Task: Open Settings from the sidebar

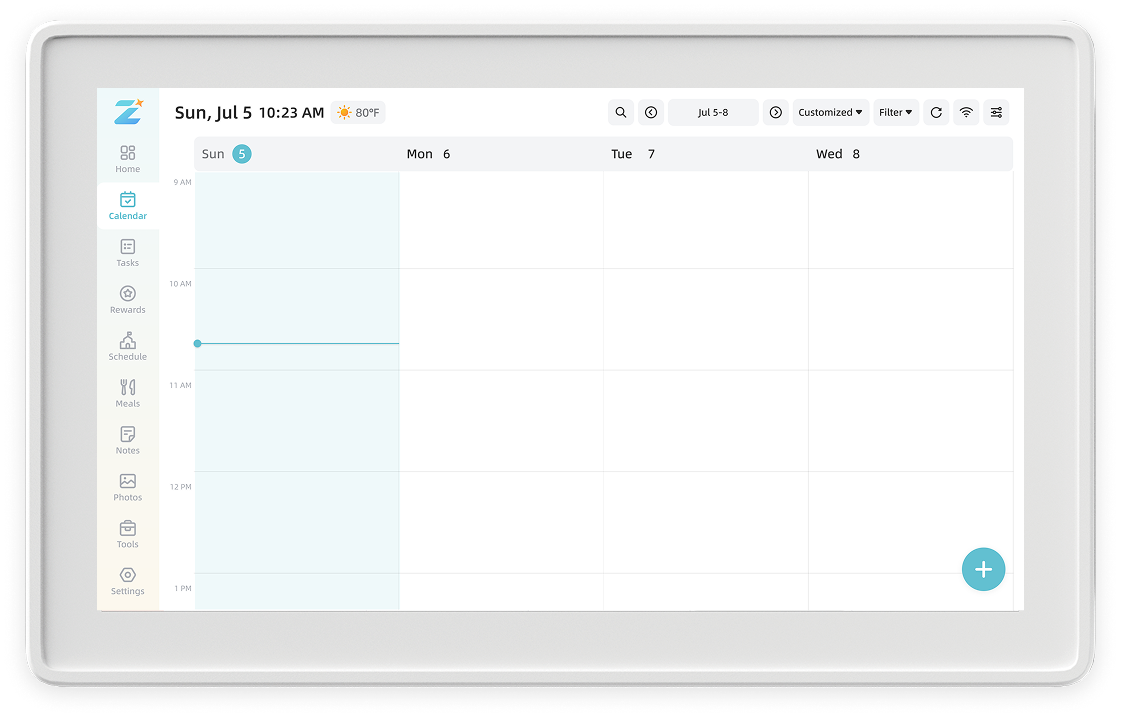Action: pyautogui.click(x=128, y=581)
